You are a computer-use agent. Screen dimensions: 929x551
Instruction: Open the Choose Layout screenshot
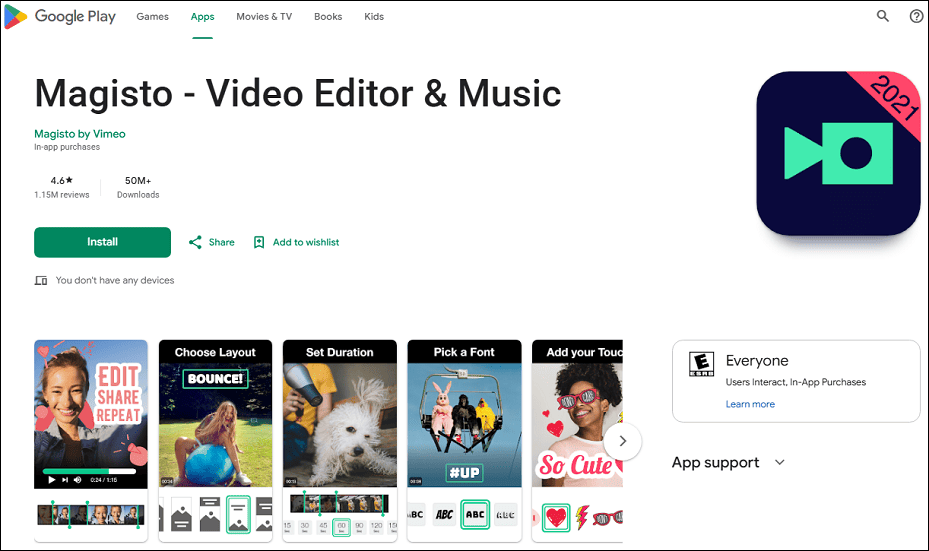[216, 441]
